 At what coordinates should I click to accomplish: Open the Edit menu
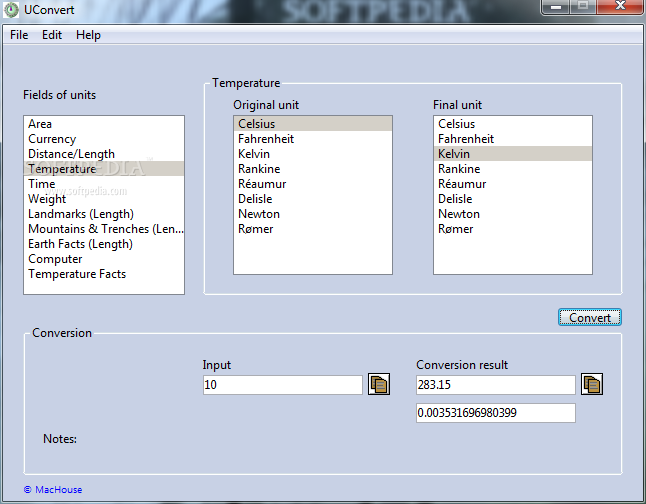(52, 35)
